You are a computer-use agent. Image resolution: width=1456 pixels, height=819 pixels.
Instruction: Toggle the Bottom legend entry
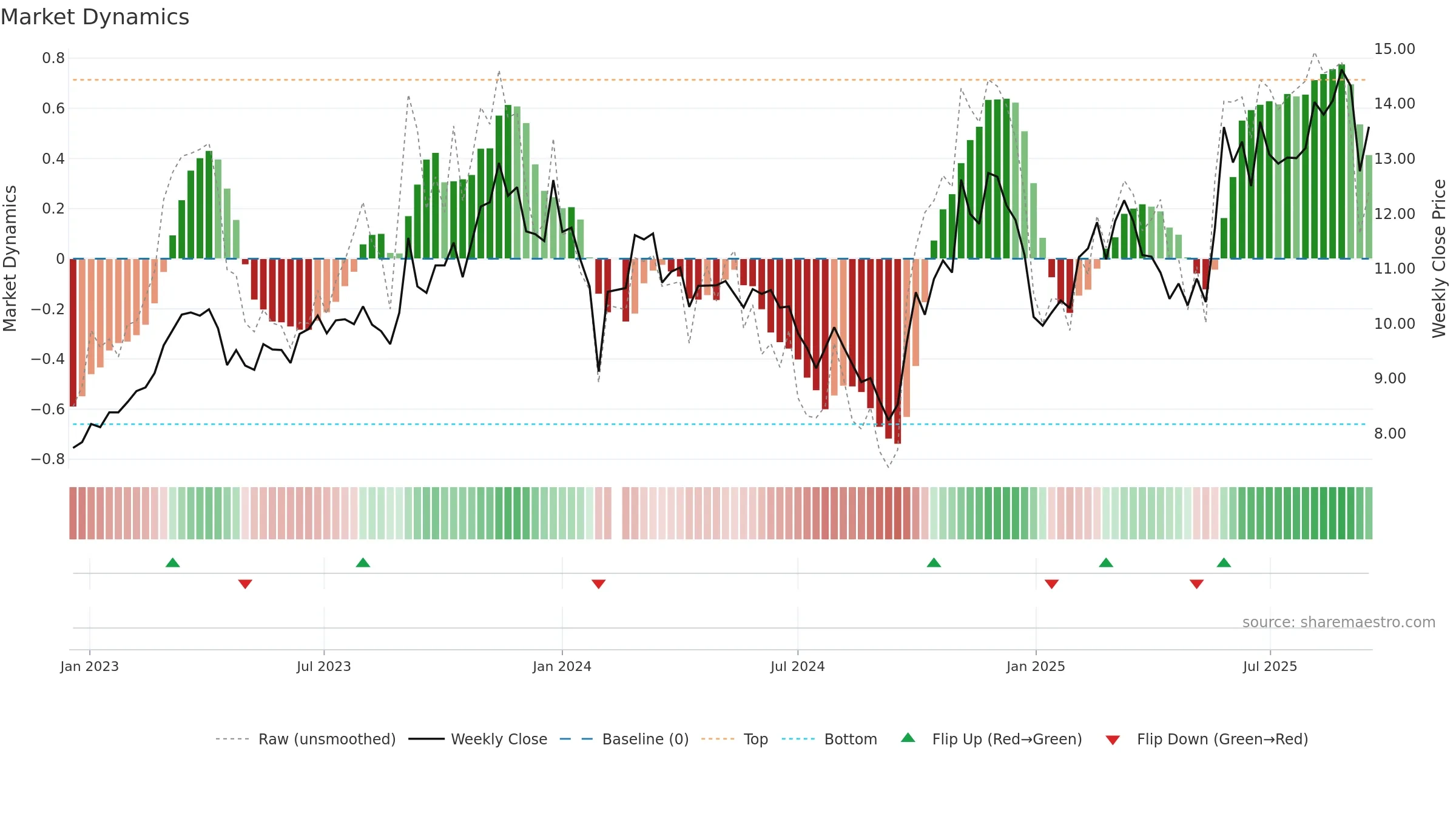[x=829, y=739]
